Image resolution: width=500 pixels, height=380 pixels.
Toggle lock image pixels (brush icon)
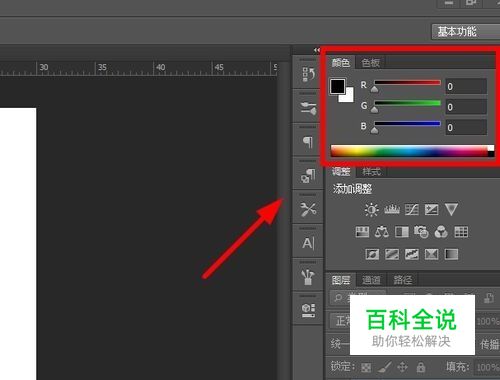click(x=384, y=368)
